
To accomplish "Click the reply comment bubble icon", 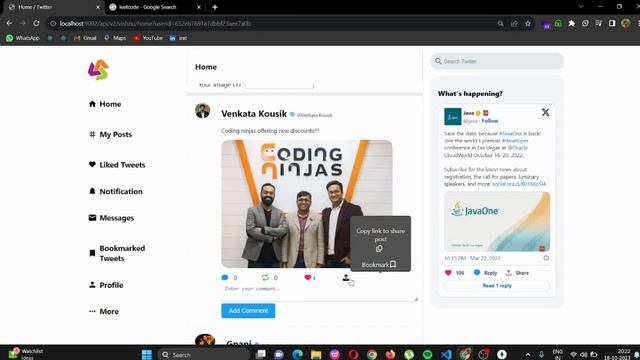I will click(x=224, y=278).
